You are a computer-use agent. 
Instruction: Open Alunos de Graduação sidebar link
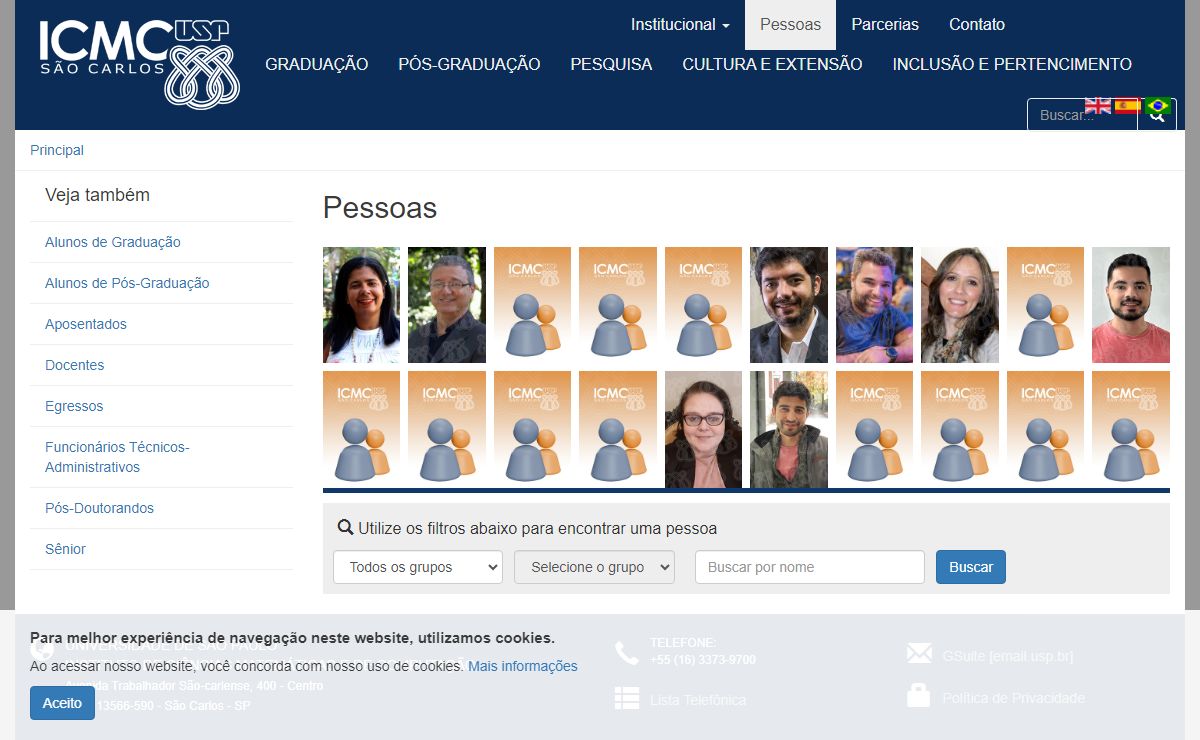pyautogui.click(x=113, y=242)
